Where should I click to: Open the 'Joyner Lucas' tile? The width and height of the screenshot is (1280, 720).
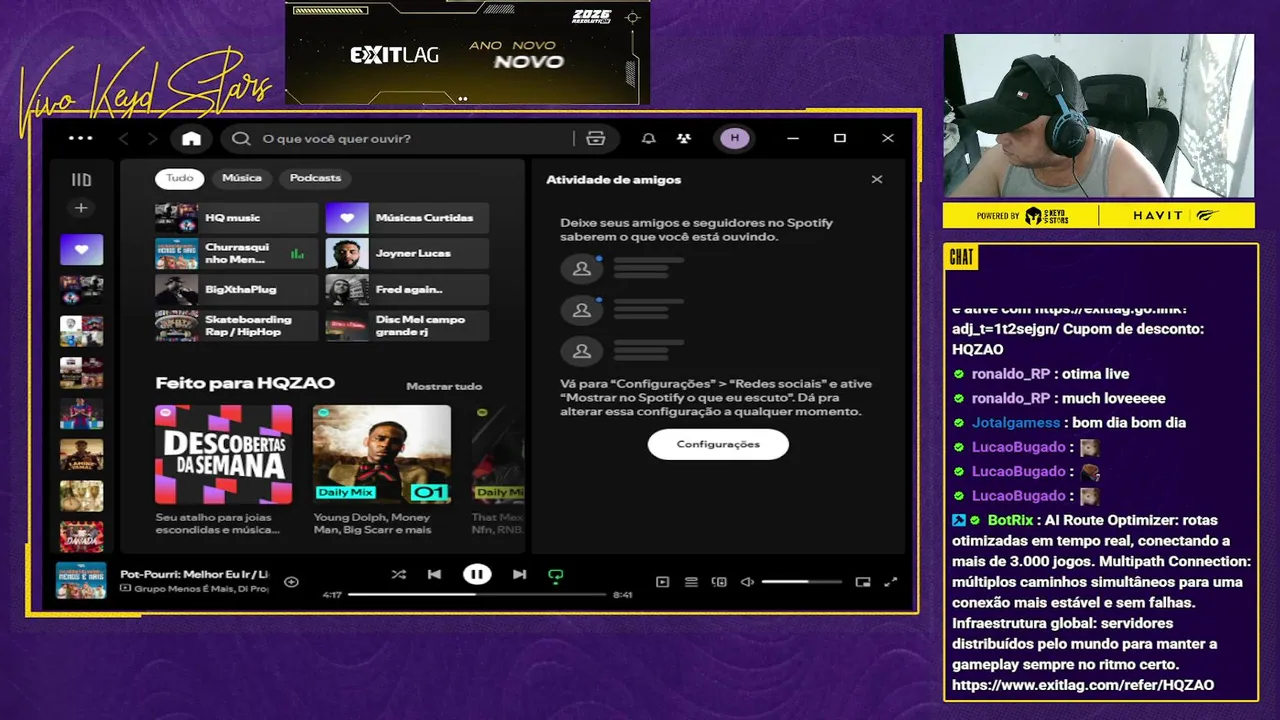(x=407, y=254)
